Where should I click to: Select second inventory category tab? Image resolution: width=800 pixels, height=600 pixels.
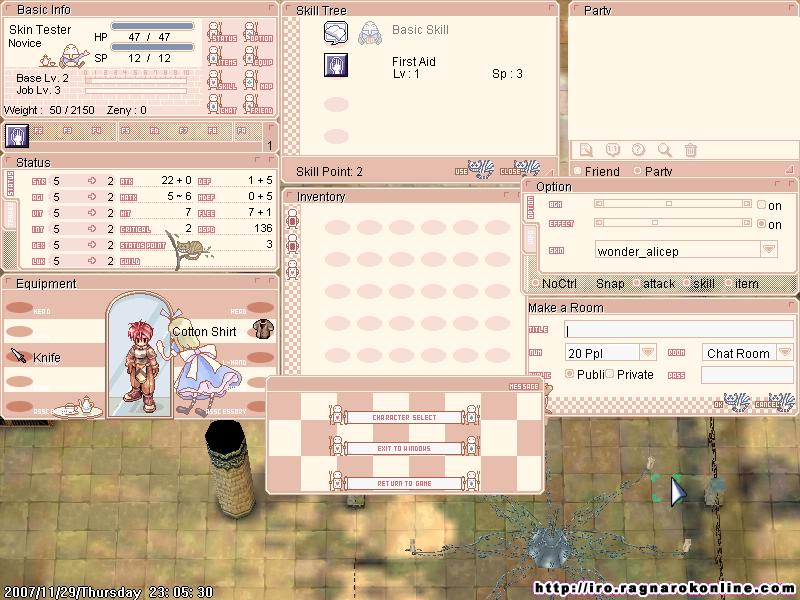coord(292,245)
